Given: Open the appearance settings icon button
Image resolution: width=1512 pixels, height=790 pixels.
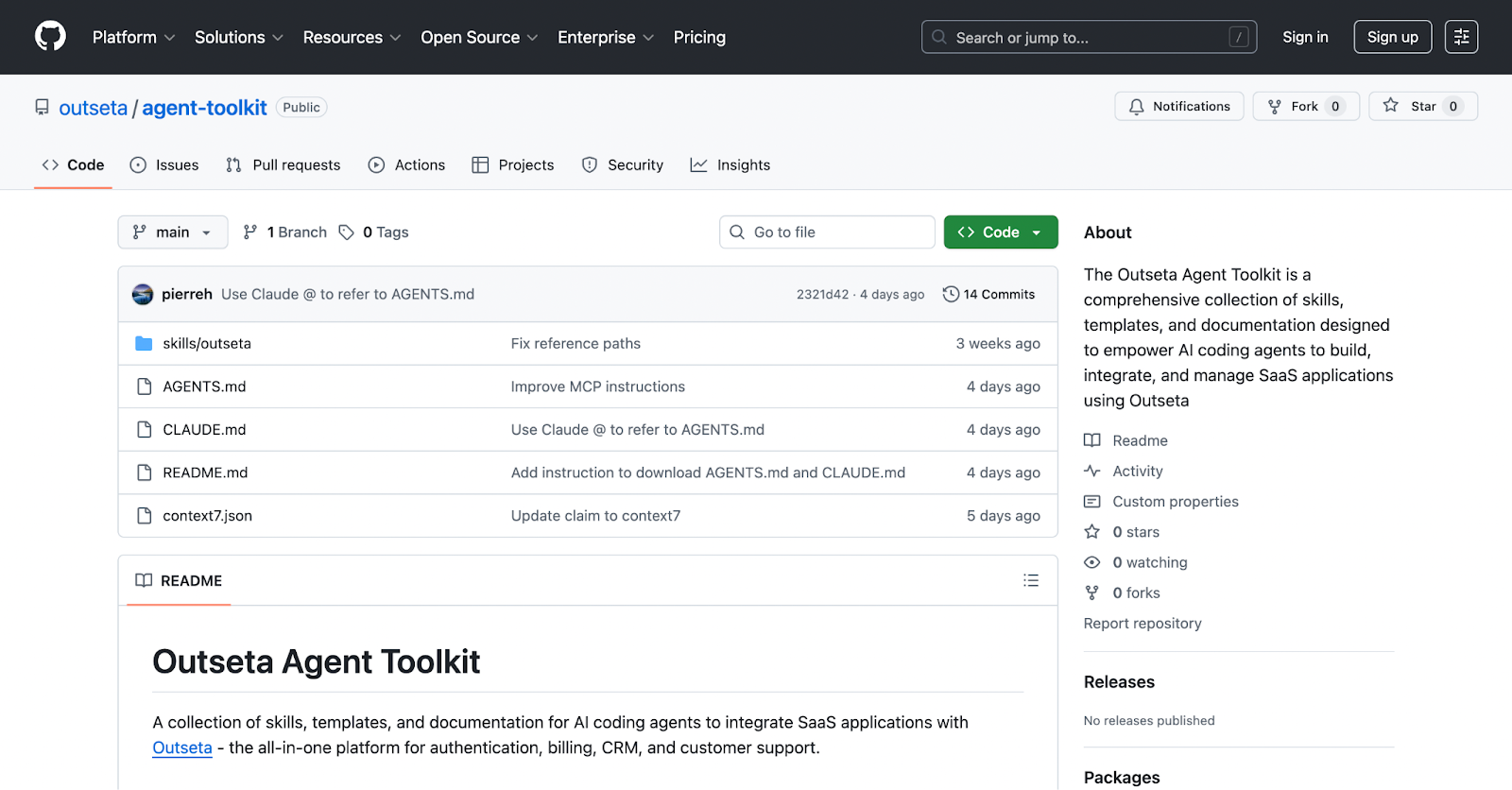Looking at the screenshot, I should pos(1461,37).
